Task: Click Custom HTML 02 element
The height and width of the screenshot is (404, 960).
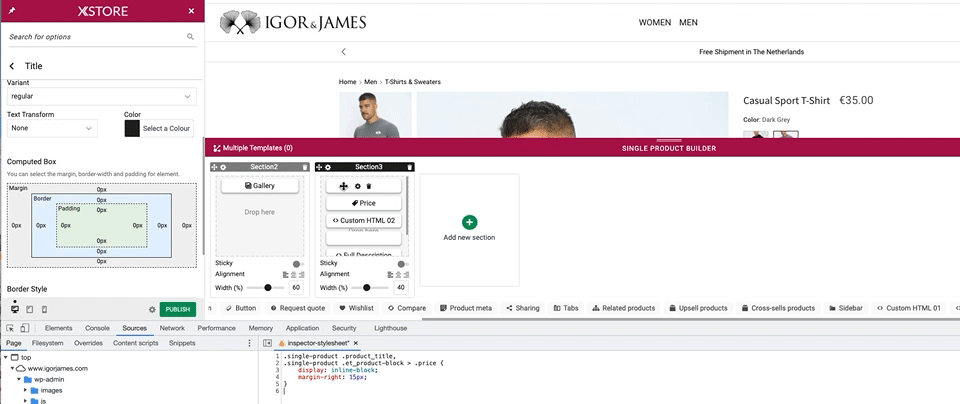Action: pyautogui.click(x=364, y=220)
